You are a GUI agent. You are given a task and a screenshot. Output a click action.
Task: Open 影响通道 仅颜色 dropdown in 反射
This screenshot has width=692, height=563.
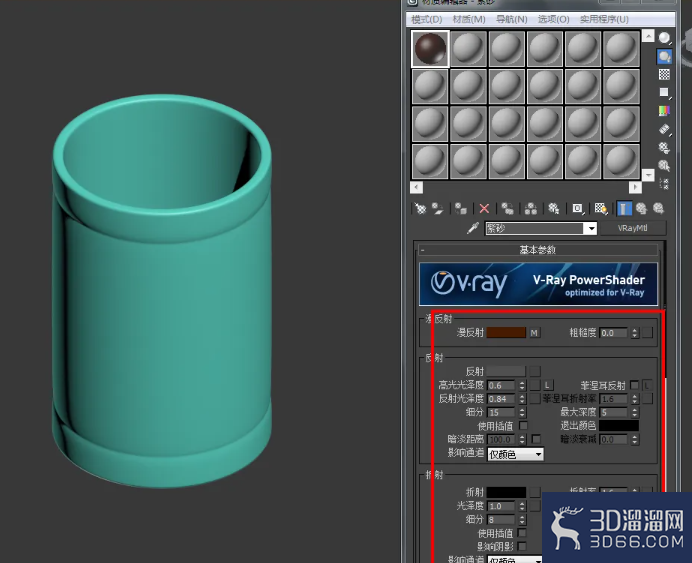[x=515, y=454]
